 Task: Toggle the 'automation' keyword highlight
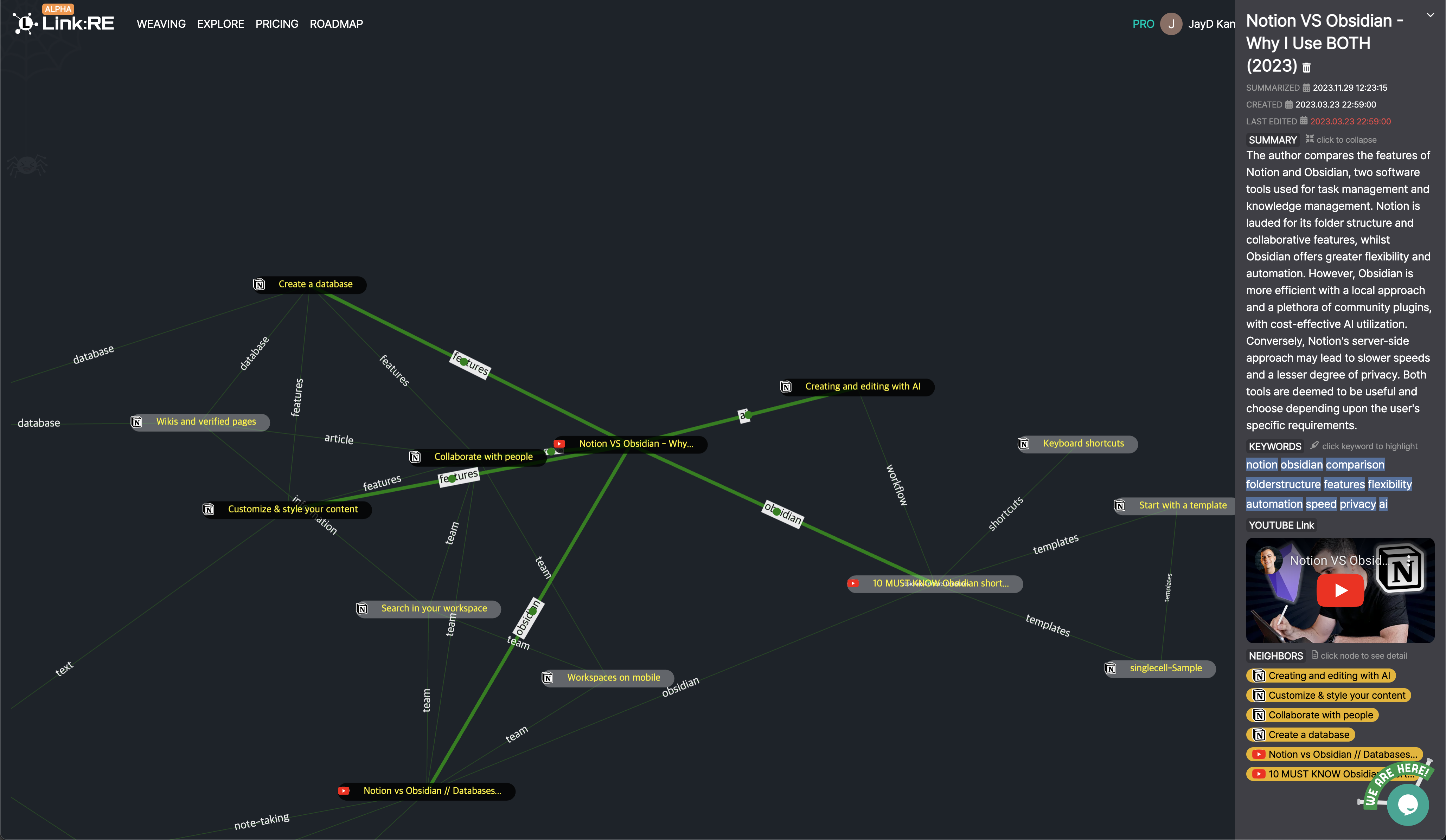(1274, 504)
